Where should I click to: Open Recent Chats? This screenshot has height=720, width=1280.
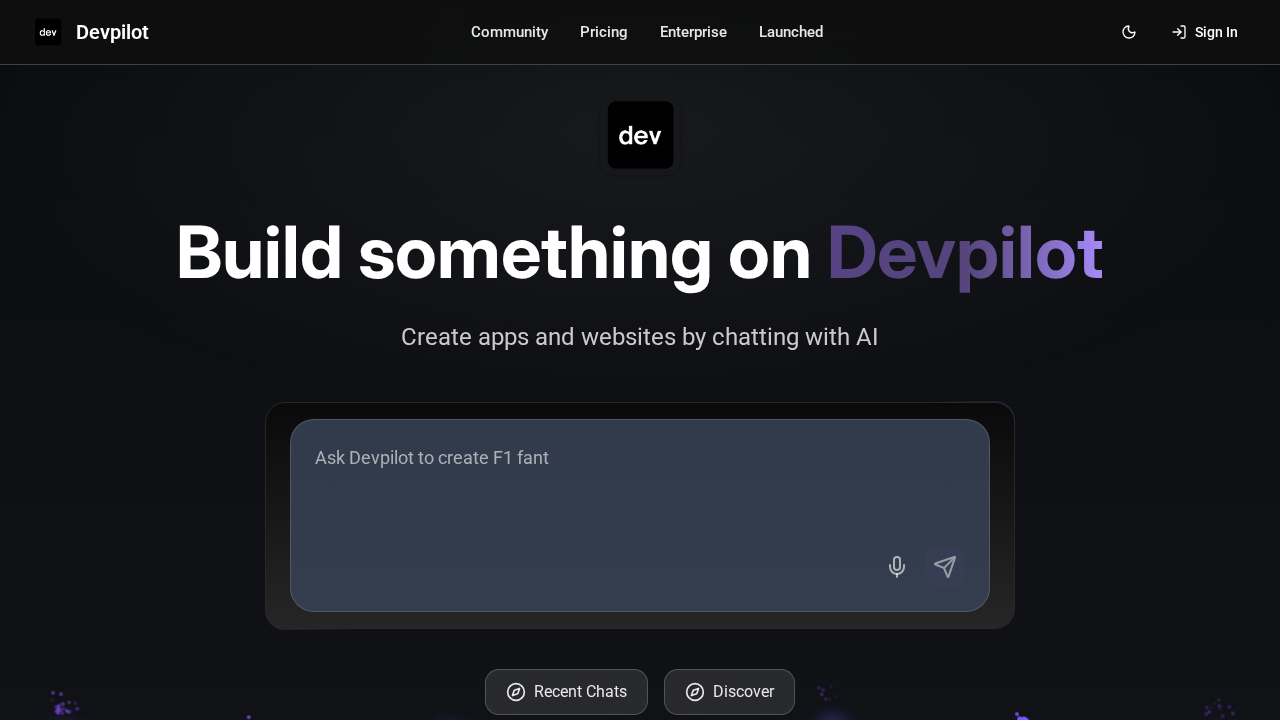tap(566, 691)
